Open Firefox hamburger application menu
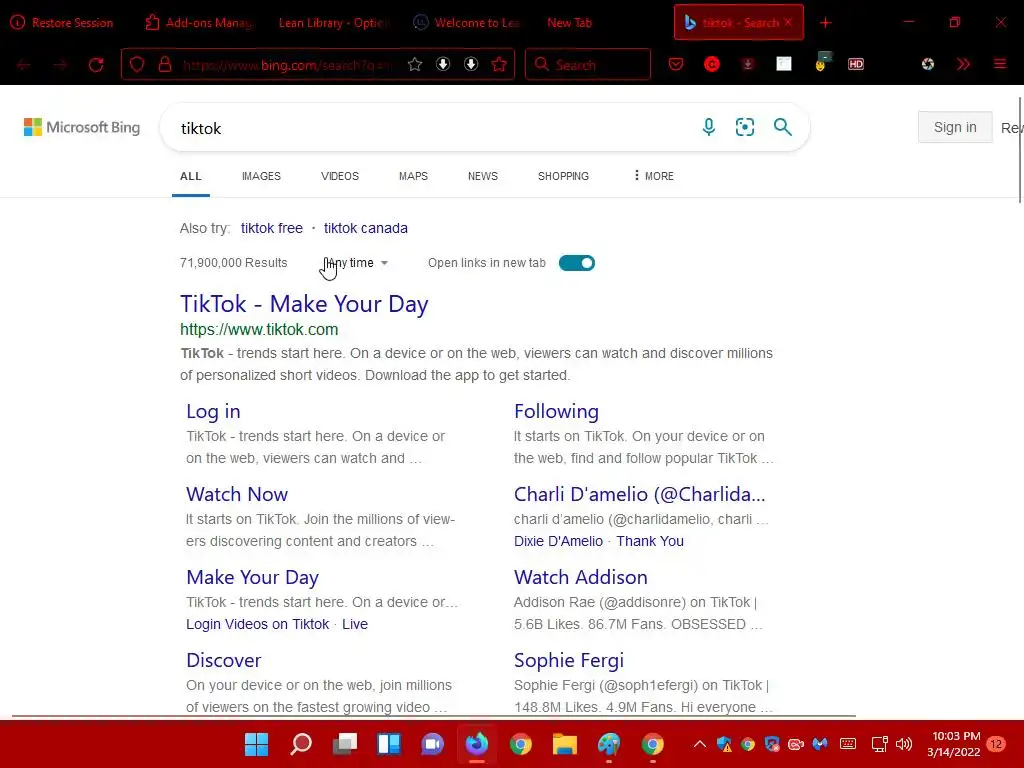Screen dimensions: 1024x768 tap(1000, 64)
